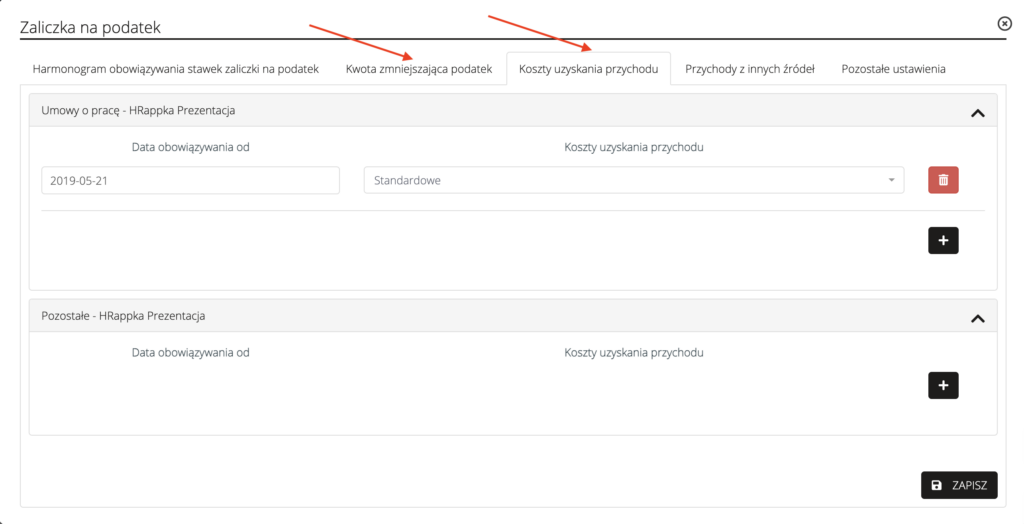
Task: Switch to Harmonogram obowiązywania stawek tab
Action: click(175, 69)
